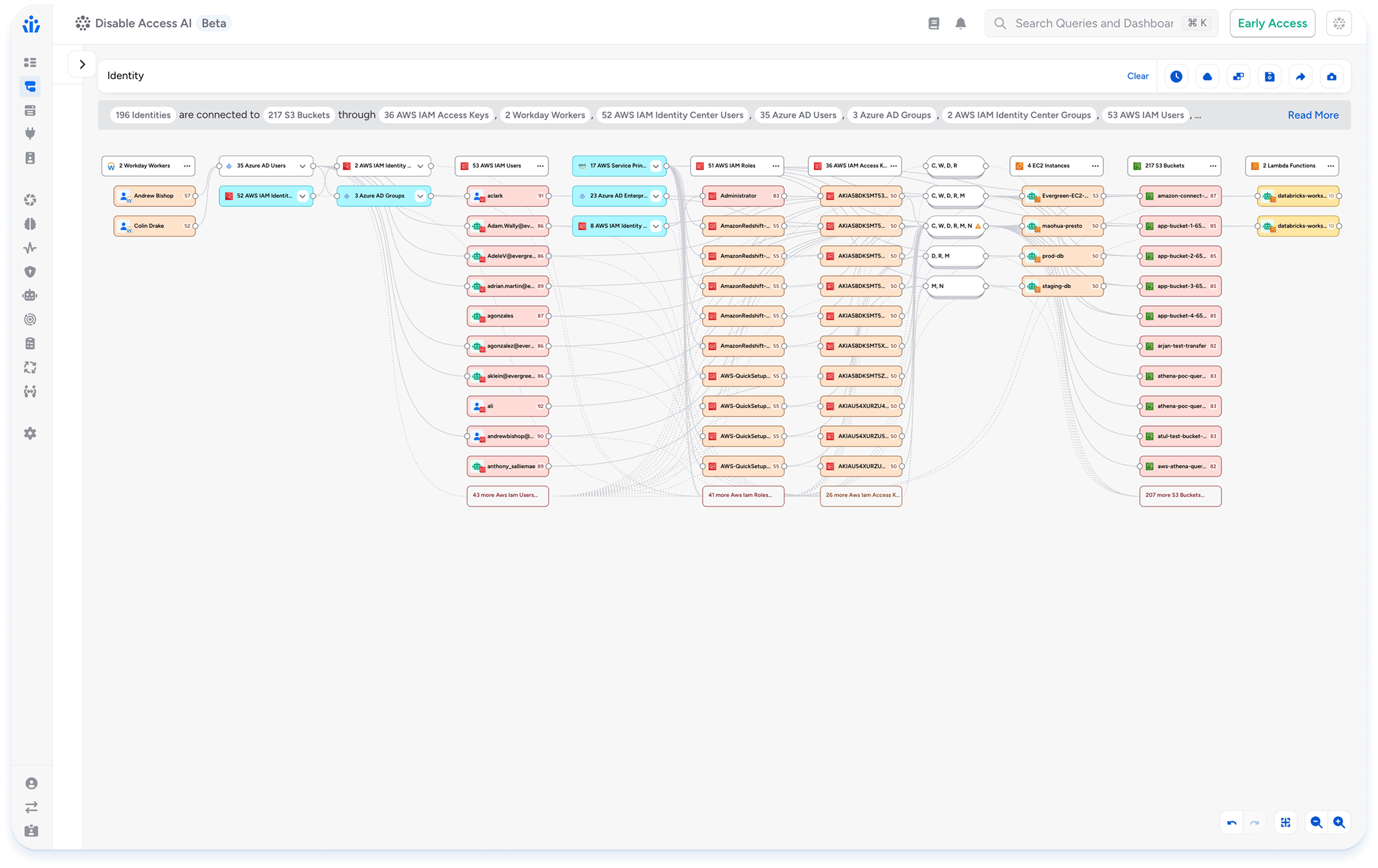The image size is (1378, 868).
Task: Click the cloud icon in toolbar
Action: (1207, 77)
